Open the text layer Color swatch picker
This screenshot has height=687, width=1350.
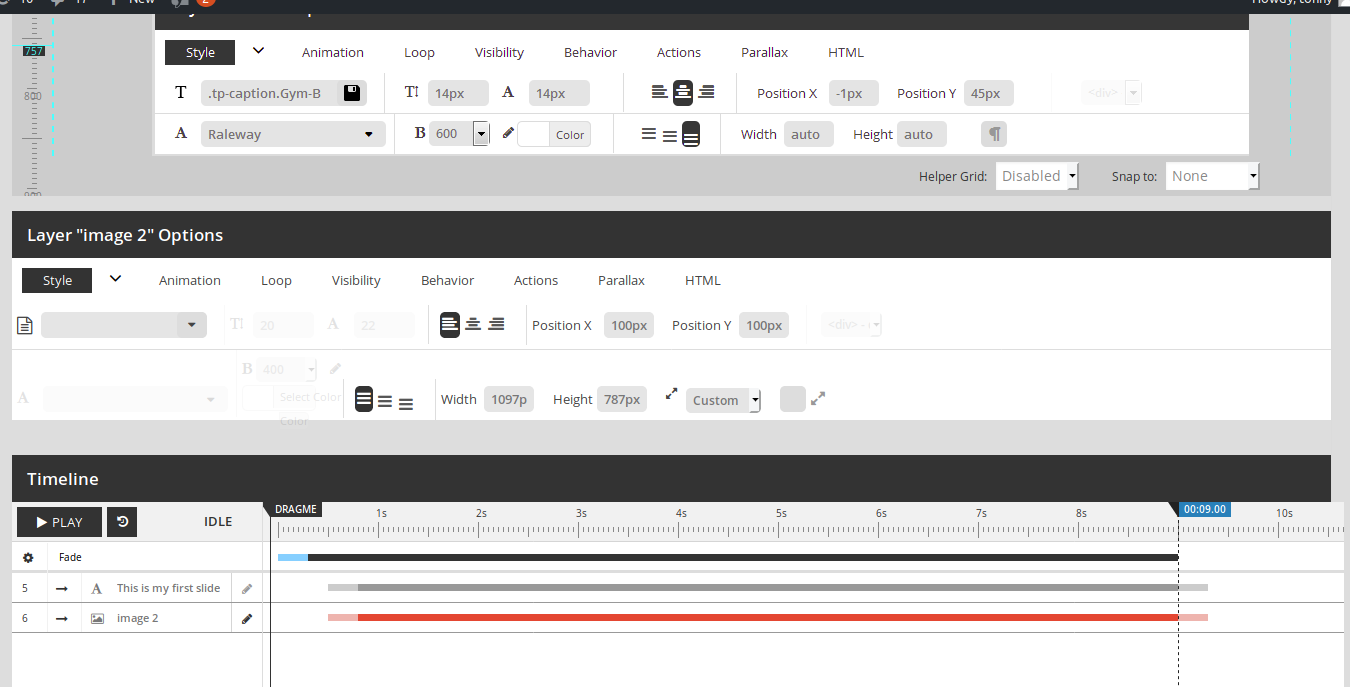[x=554, y=134]
